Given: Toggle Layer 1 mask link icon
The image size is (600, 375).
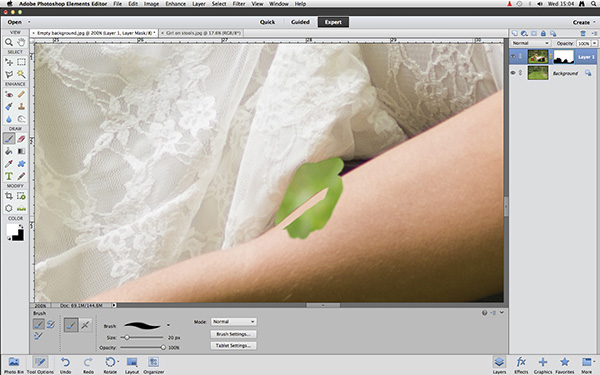Looking at the screenshot, I should pyautogui.click(x=551, y=57).
